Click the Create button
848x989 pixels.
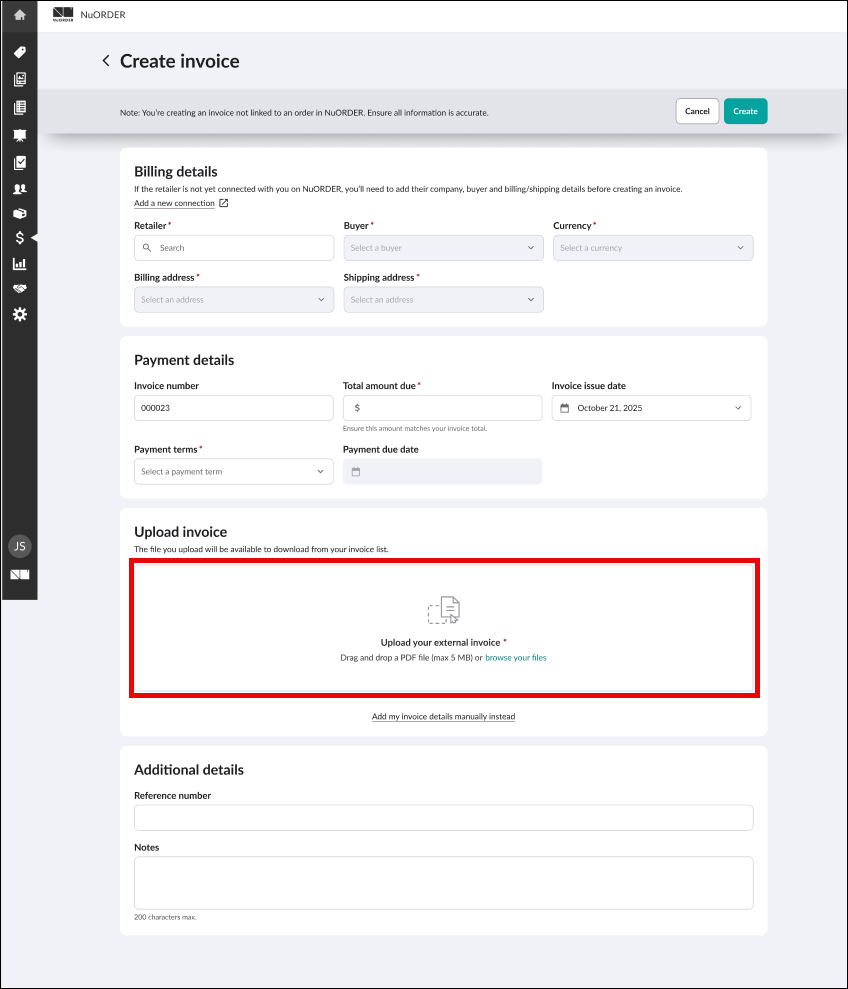coord(745,111)
